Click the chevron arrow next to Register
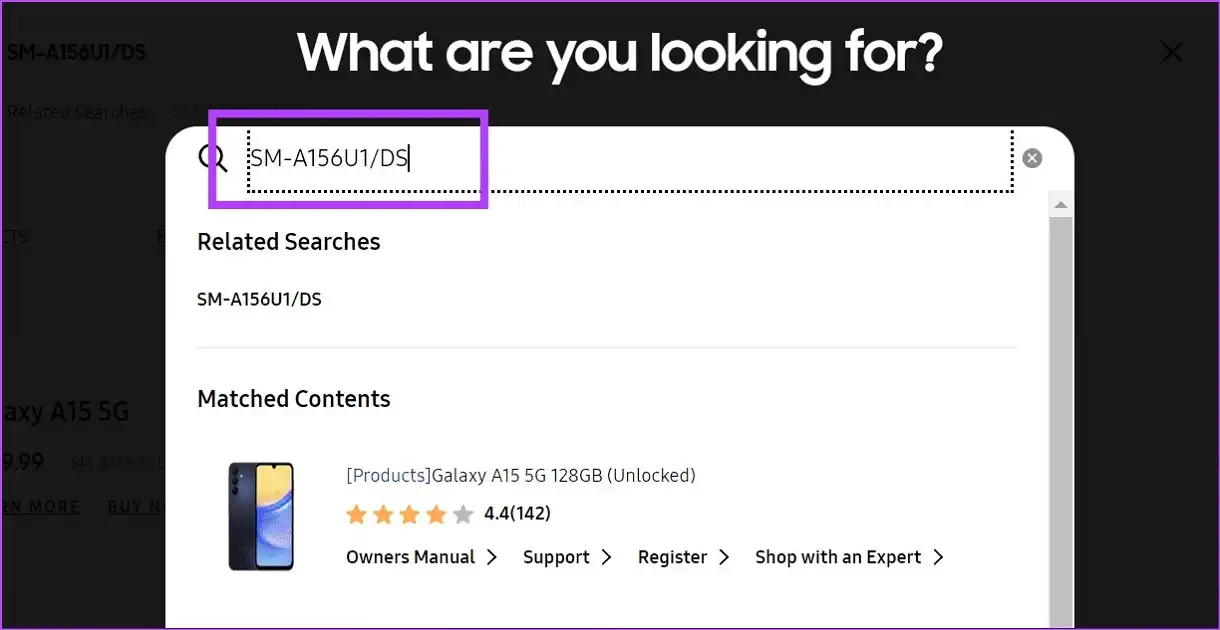 (724, 557)
